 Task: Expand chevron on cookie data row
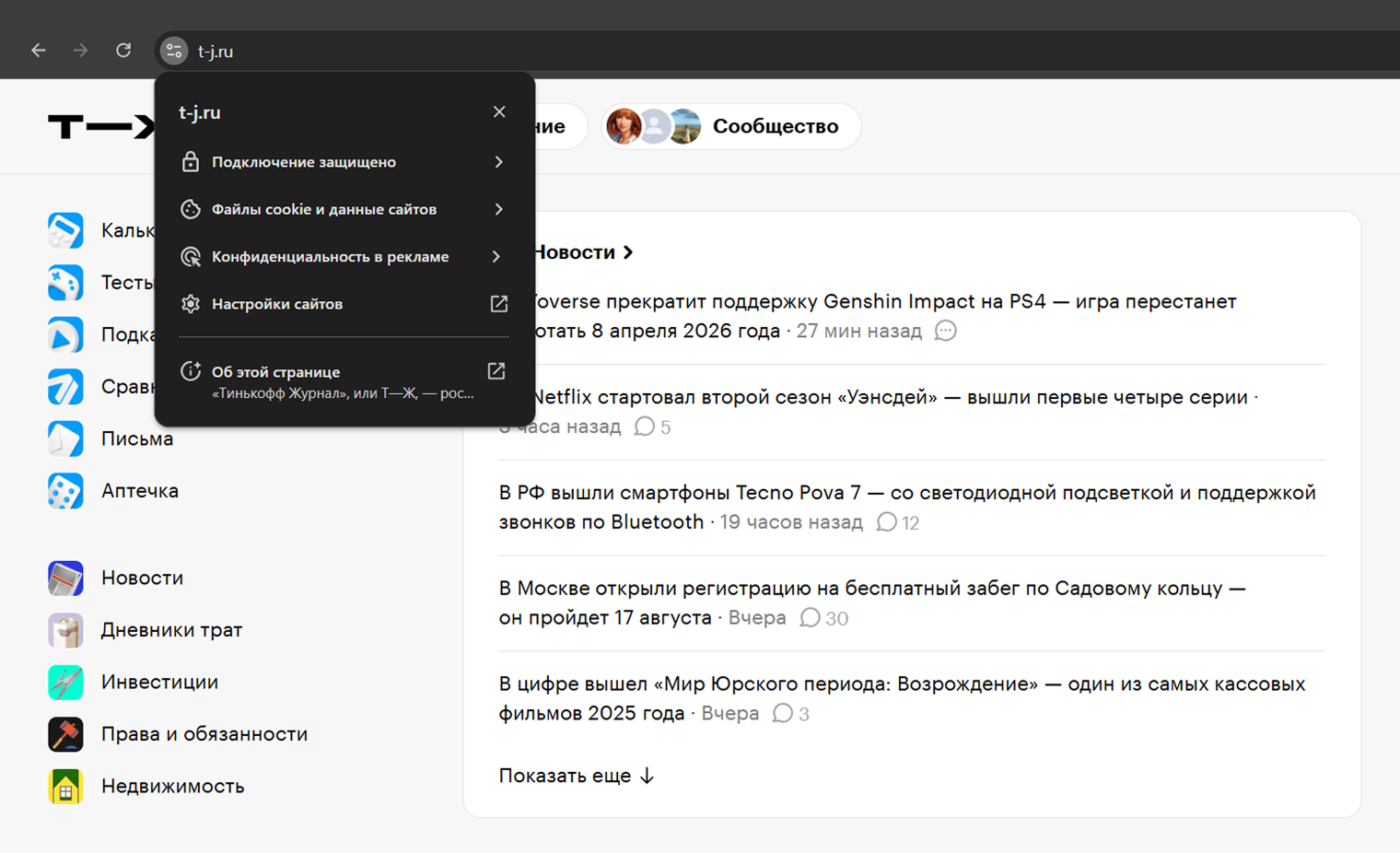tap(498, 209)
